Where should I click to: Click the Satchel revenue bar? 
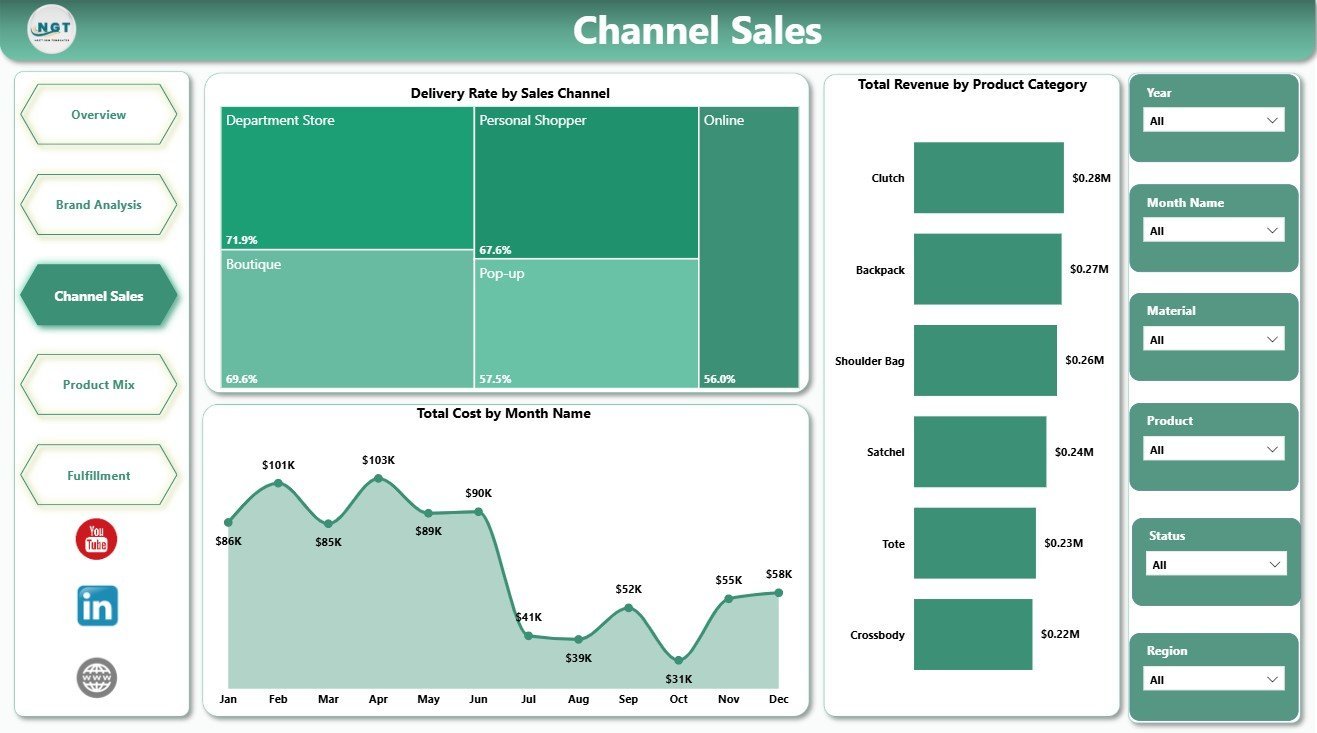(x=980, y=452)
